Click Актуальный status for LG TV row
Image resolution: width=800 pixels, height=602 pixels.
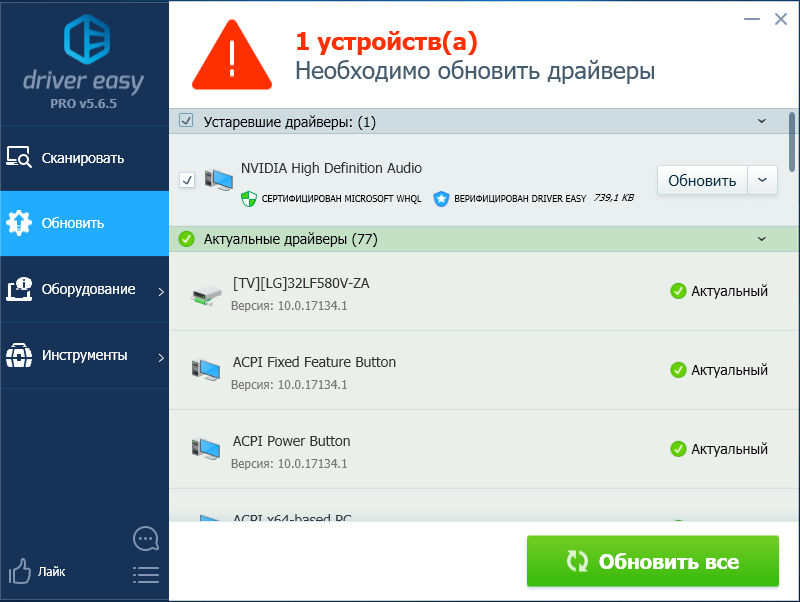point(719,291)
